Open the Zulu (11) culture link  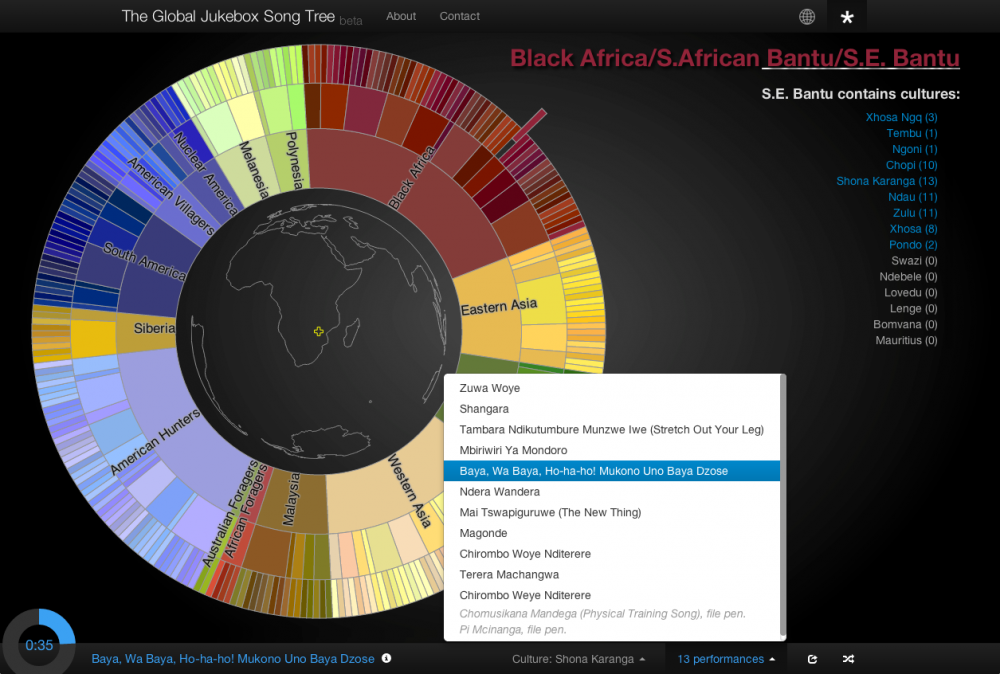point(913,213)
